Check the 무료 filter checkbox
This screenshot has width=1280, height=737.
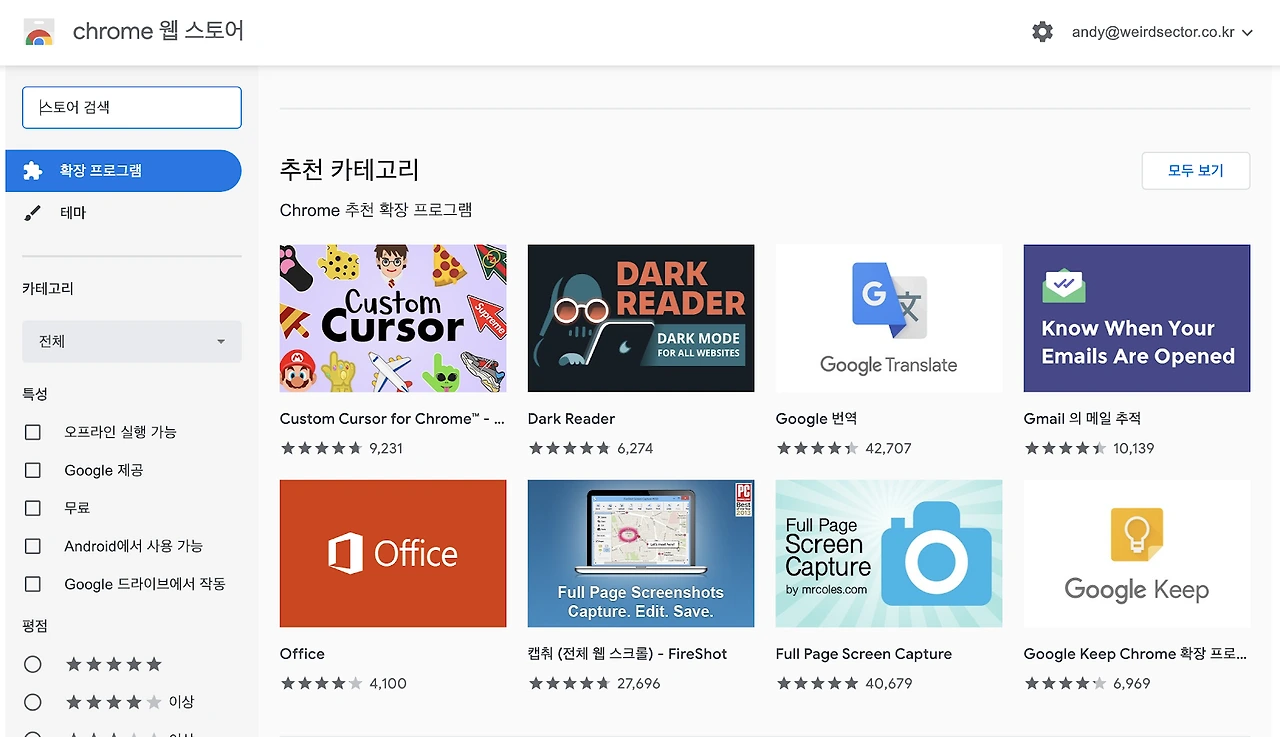click(x=33, y=508)
